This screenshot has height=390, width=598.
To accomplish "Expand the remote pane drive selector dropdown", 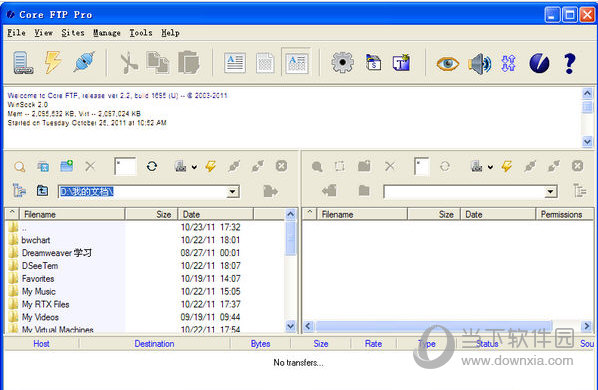I will [x=490, y=167].
